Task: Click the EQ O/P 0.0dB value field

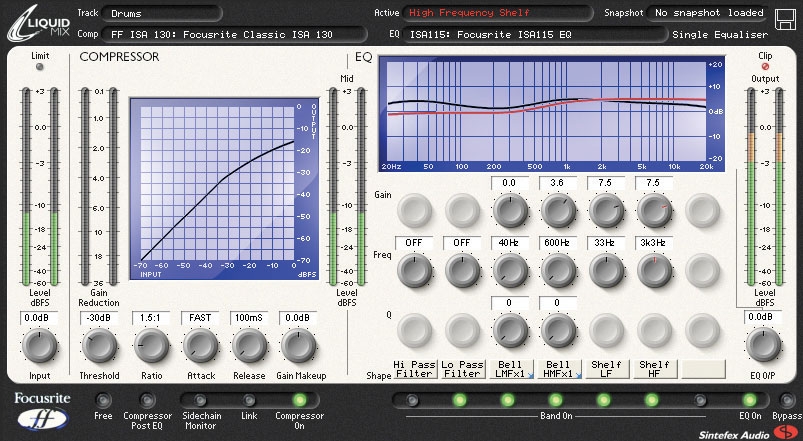Action: [763, 317]
